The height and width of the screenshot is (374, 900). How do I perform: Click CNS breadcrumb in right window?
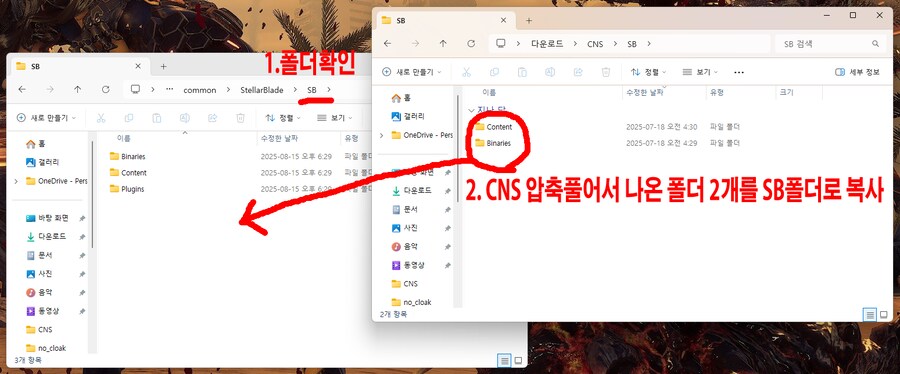tap(595, 44)
